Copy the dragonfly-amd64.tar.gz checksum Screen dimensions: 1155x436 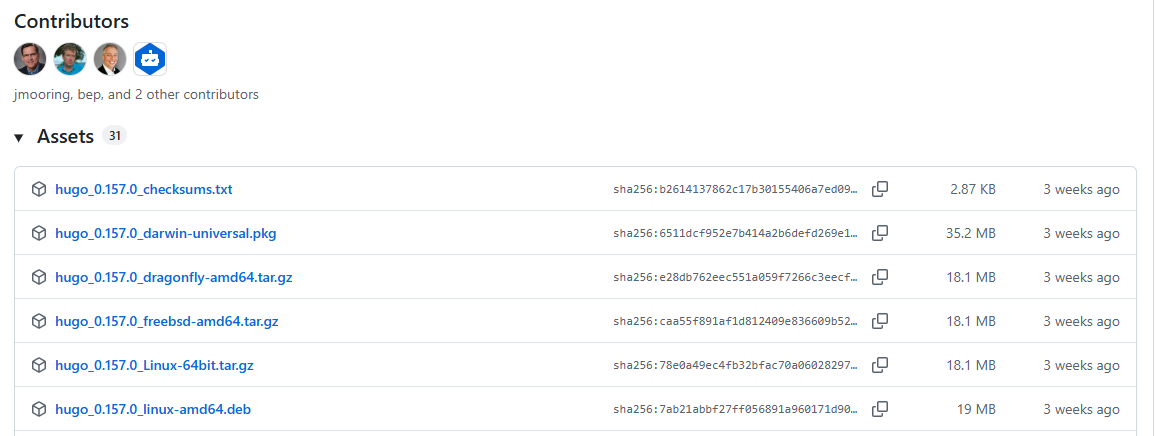pyautogui.click(x=880, y=277)
